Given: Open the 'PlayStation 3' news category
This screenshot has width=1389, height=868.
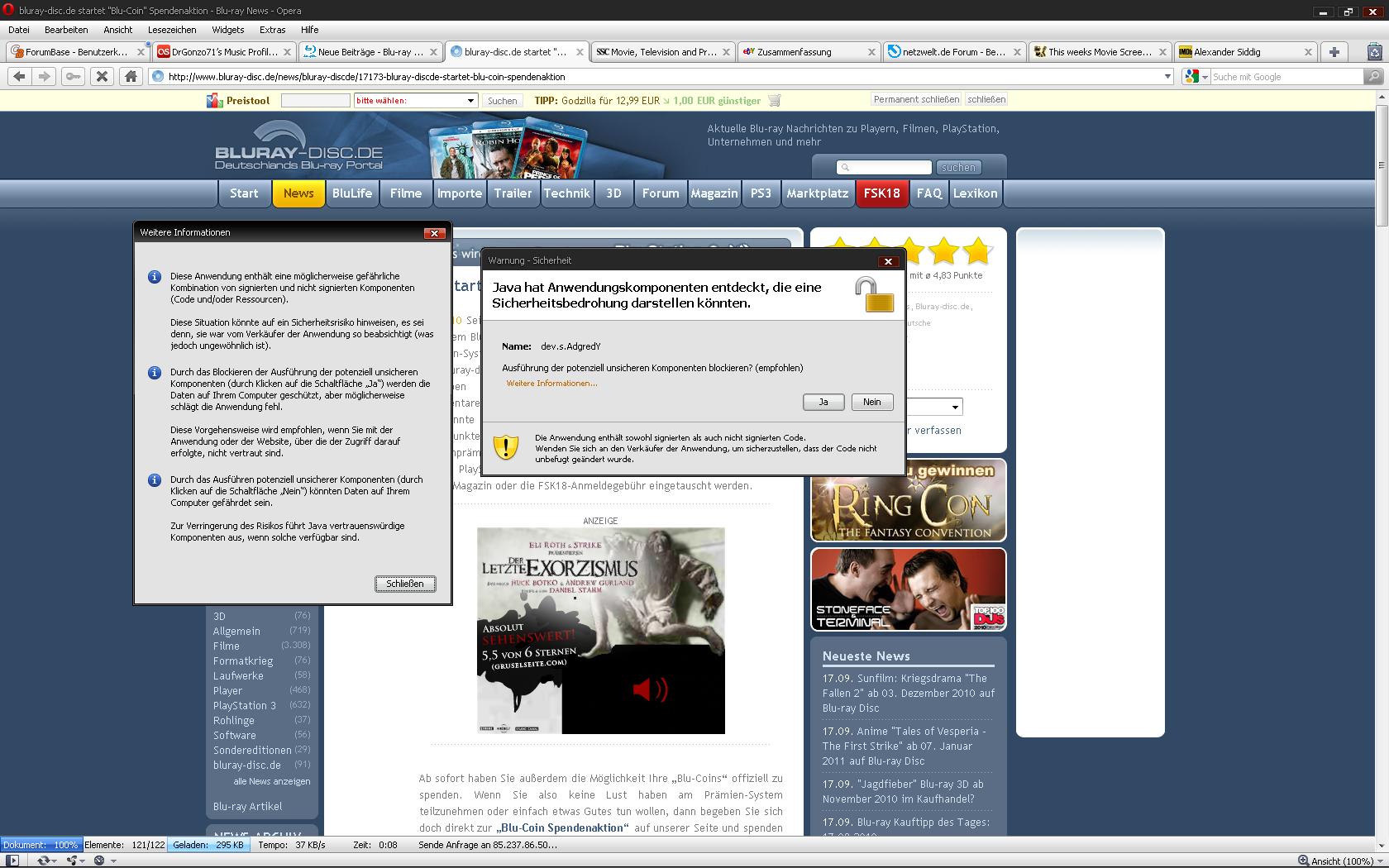Looking at the screenshot, I should coord(245,706).
